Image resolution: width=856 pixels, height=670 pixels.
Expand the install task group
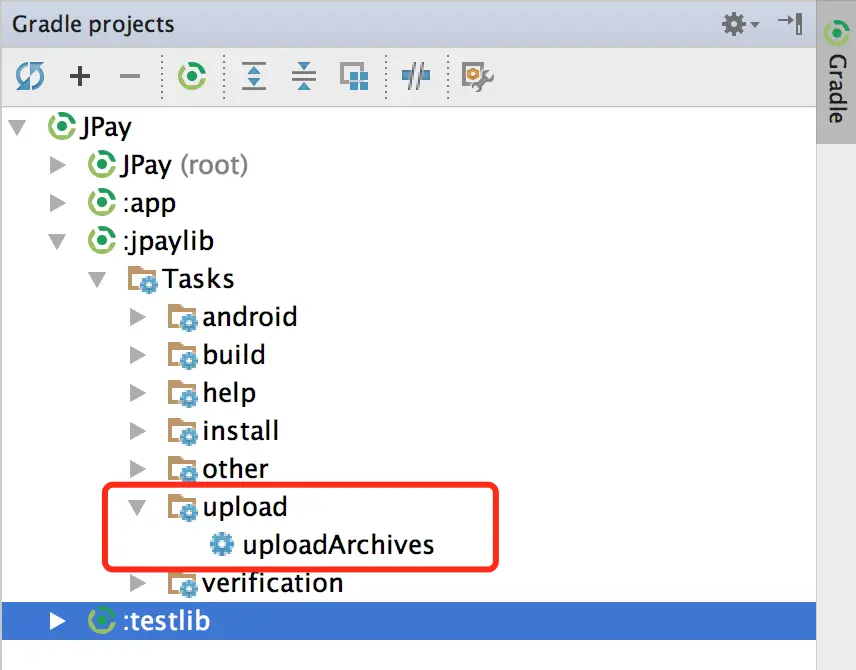[x=138, y=431]
